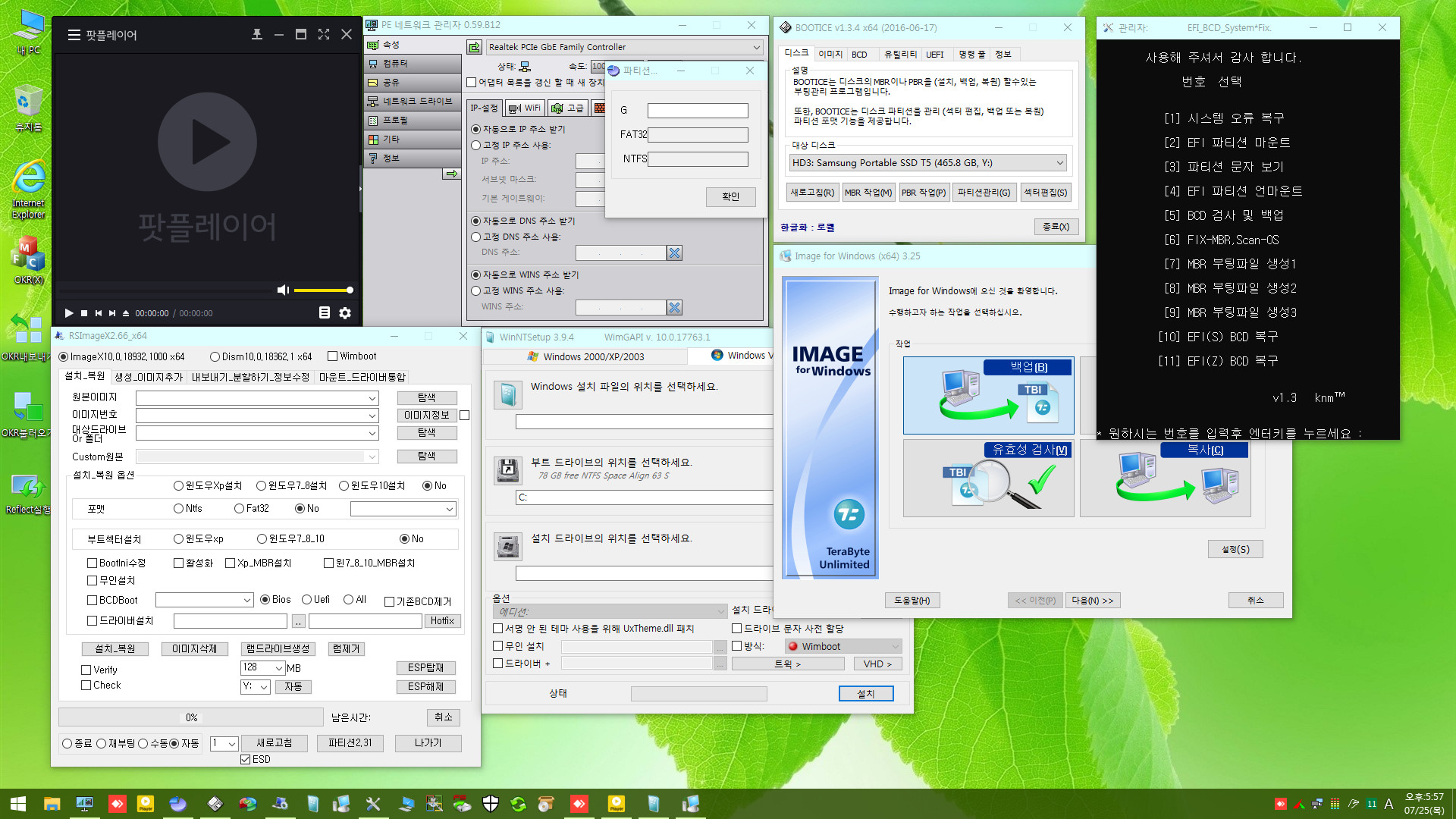The height and width of the screenshot is (819, 1456).
Task: Open the 내 PC desktop icon
Action: (28, 33)
